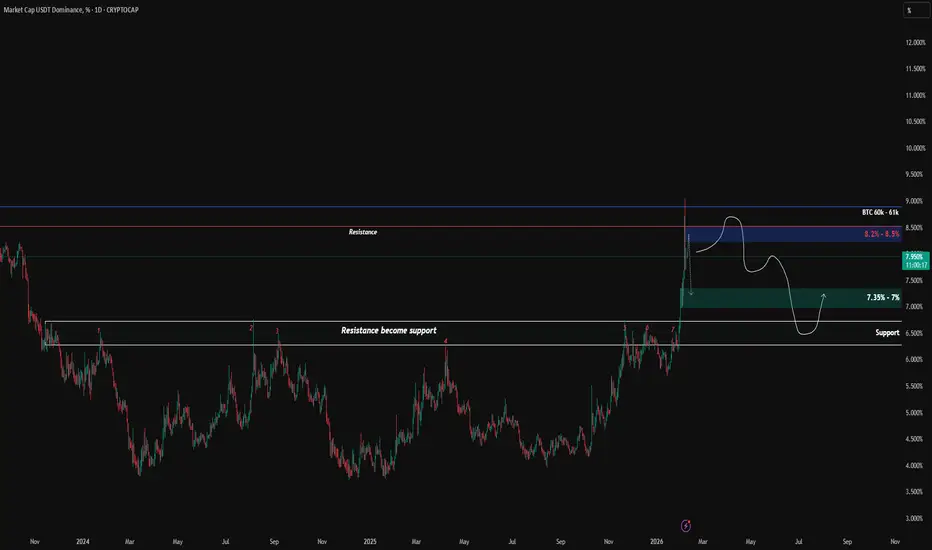This screenshot has width=932, height=550.
Task: Click the 12.000% price axis label
Action: 915,43
